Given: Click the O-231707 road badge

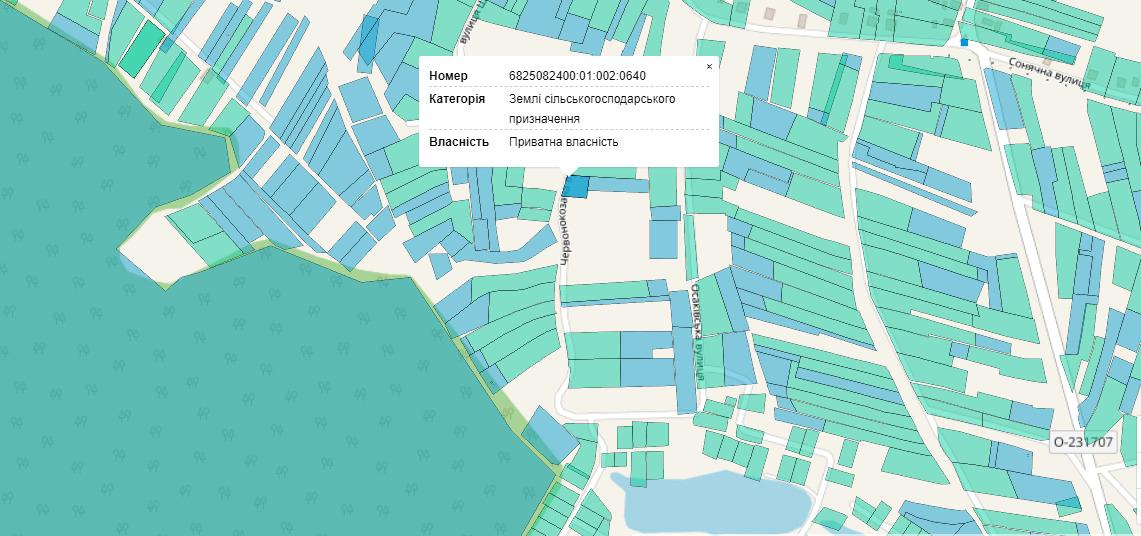Looking at the screenshot, I should [x=1082, y=441].
